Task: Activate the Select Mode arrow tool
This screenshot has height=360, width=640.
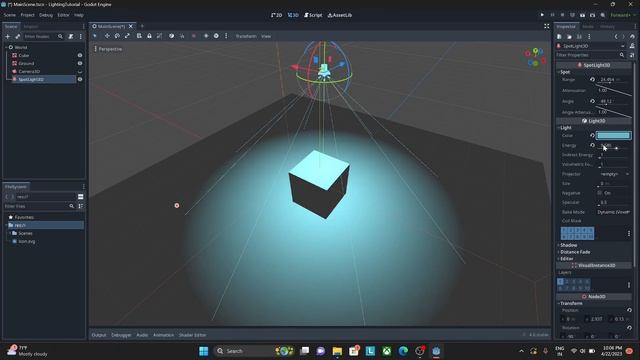Action: point(95,36)
